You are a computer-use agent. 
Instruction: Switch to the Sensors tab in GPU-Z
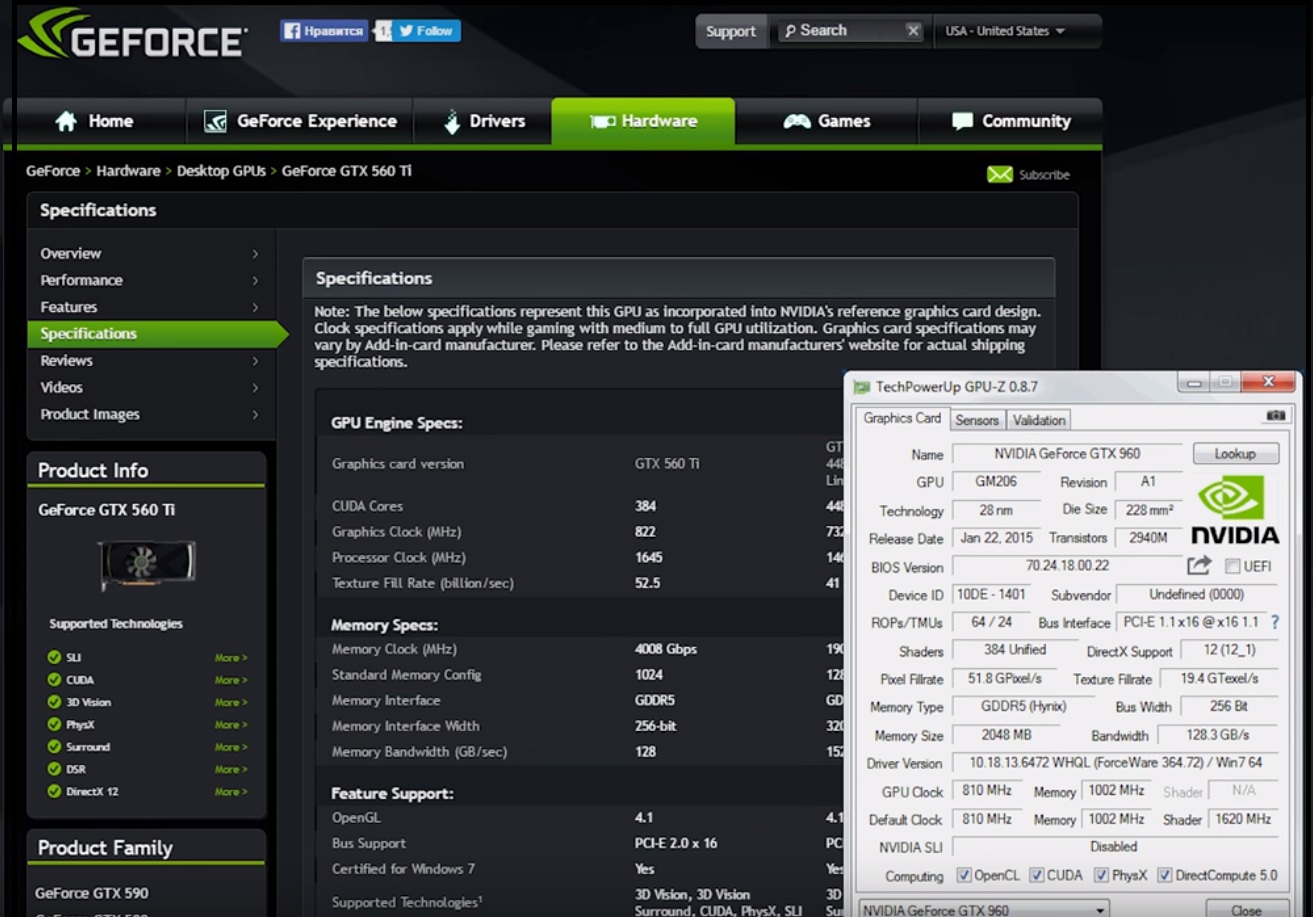[977, 420]
